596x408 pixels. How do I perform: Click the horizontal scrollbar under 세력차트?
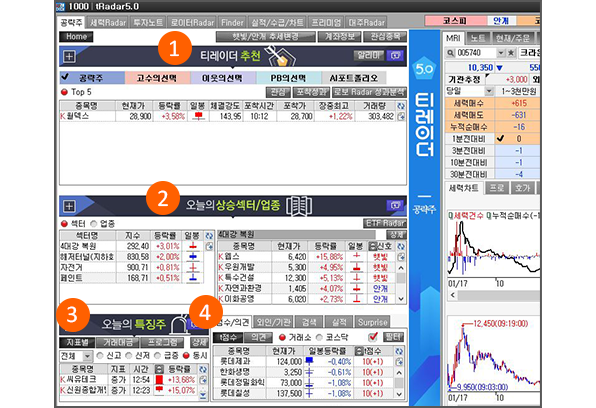tap(494, 295)
